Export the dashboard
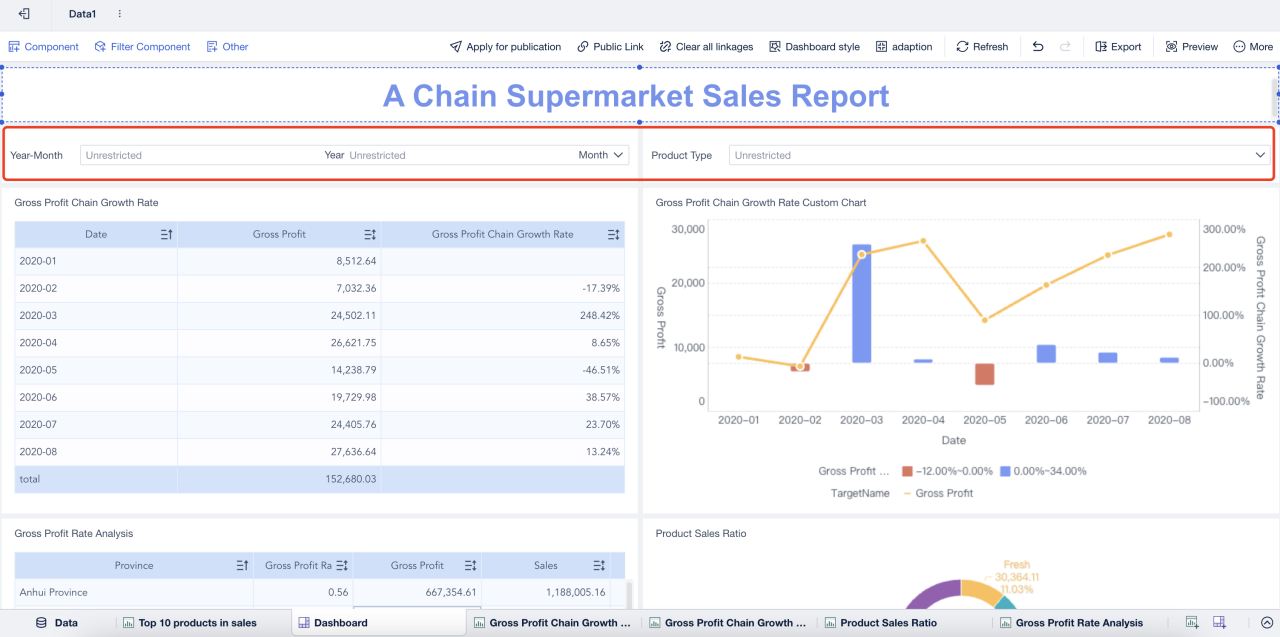Image resolution: width=1280 pixels, height=637 pixels. [1118, 47]
